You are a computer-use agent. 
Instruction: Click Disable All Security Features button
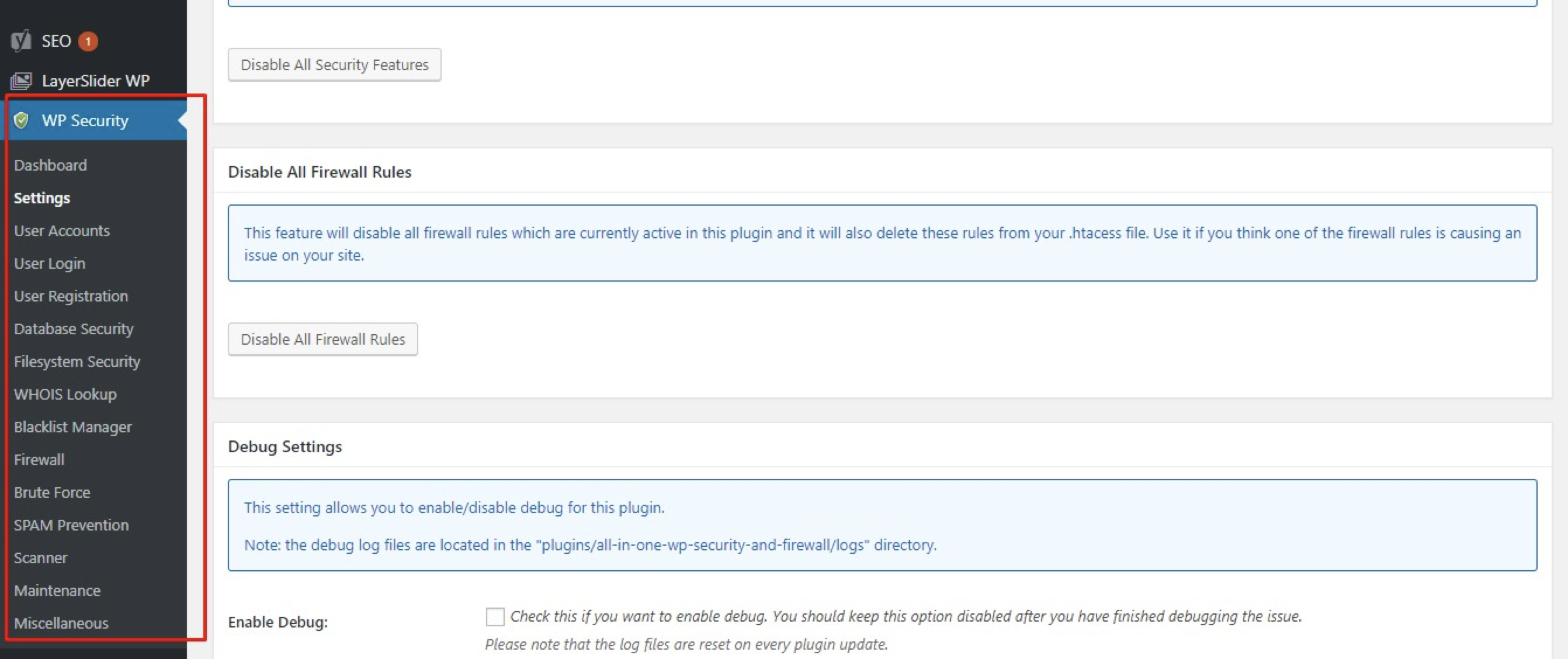click(x=334, y=64)
